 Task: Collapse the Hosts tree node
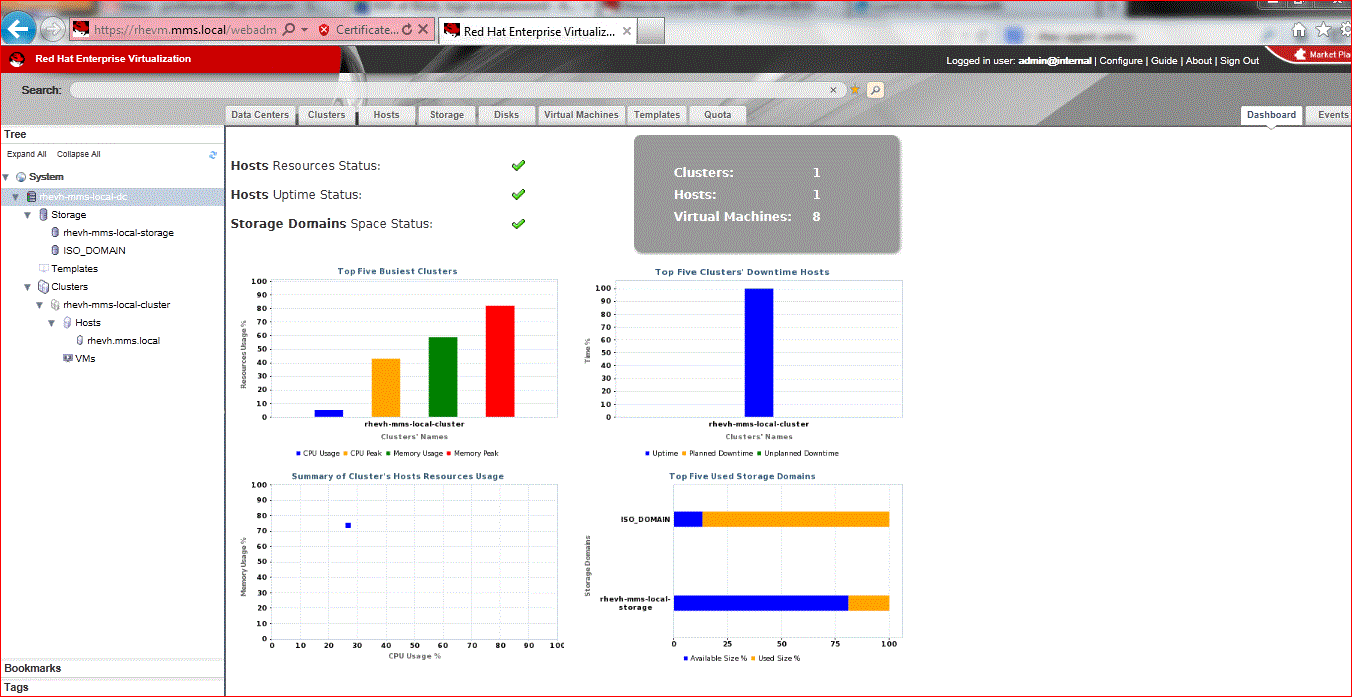click(52, 323)
